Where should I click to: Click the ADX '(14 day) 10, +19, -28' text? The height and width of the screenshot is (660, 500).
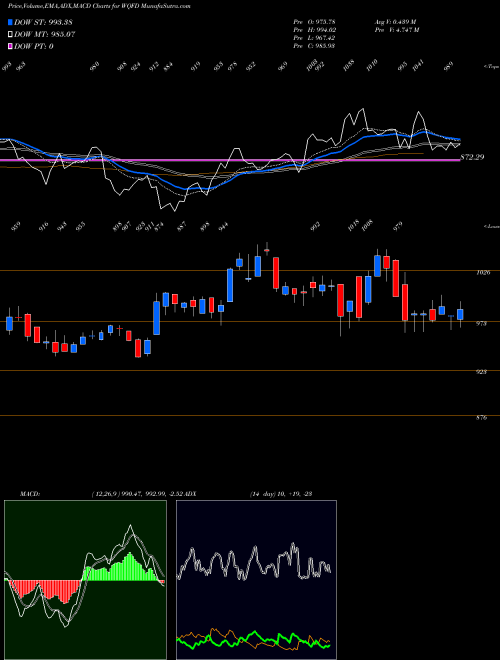pos(281,493)
